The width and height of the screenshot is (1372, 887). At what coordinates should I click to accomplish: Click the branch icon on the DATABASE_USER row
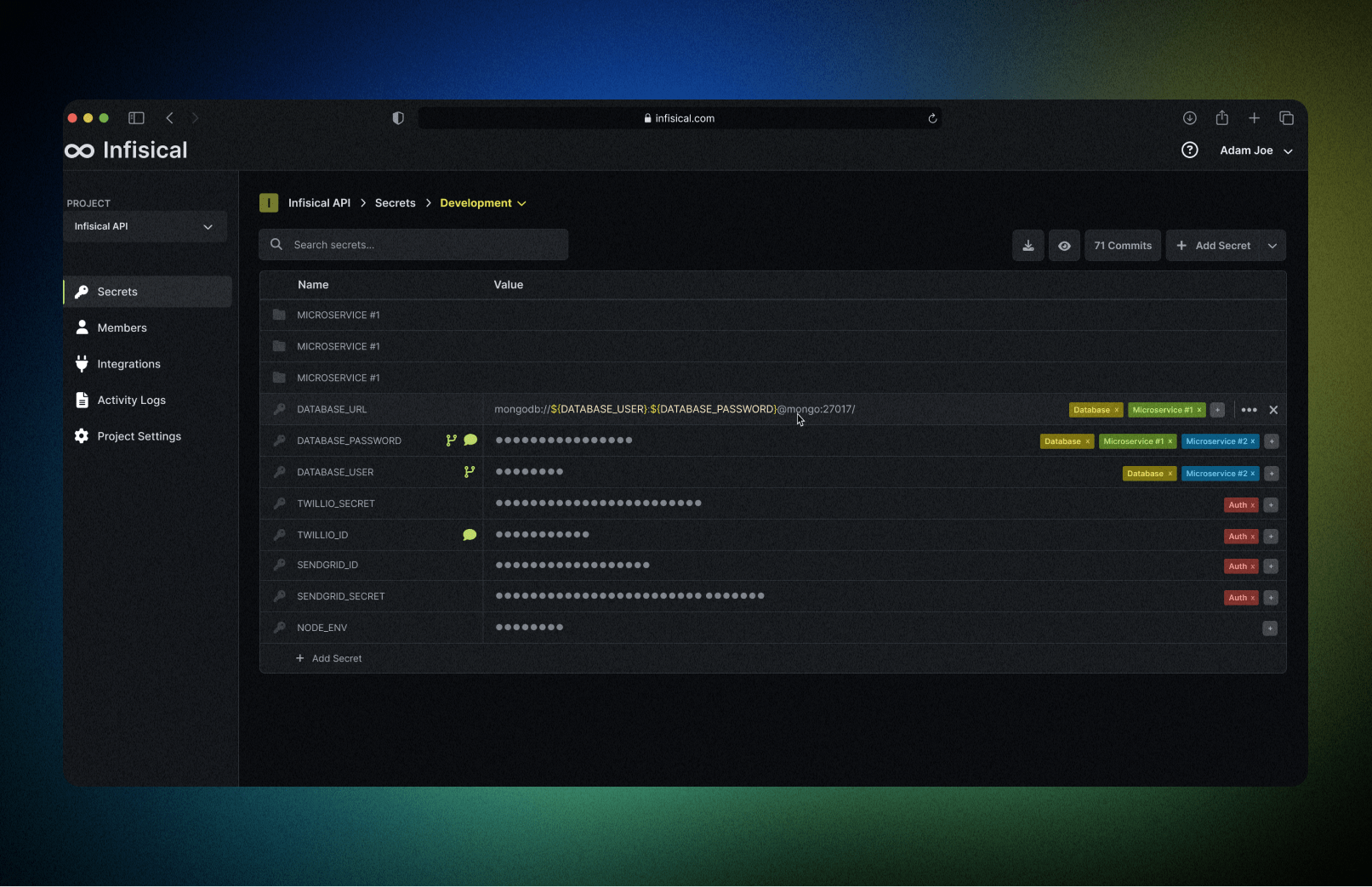point(469,472)
